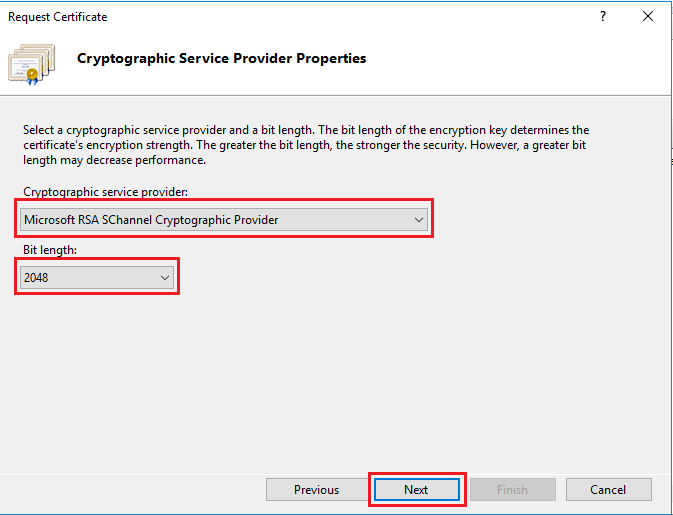This screenshot has width=673, height=515.
Task: Click the certificate stack icon in header
Action: 31,64
